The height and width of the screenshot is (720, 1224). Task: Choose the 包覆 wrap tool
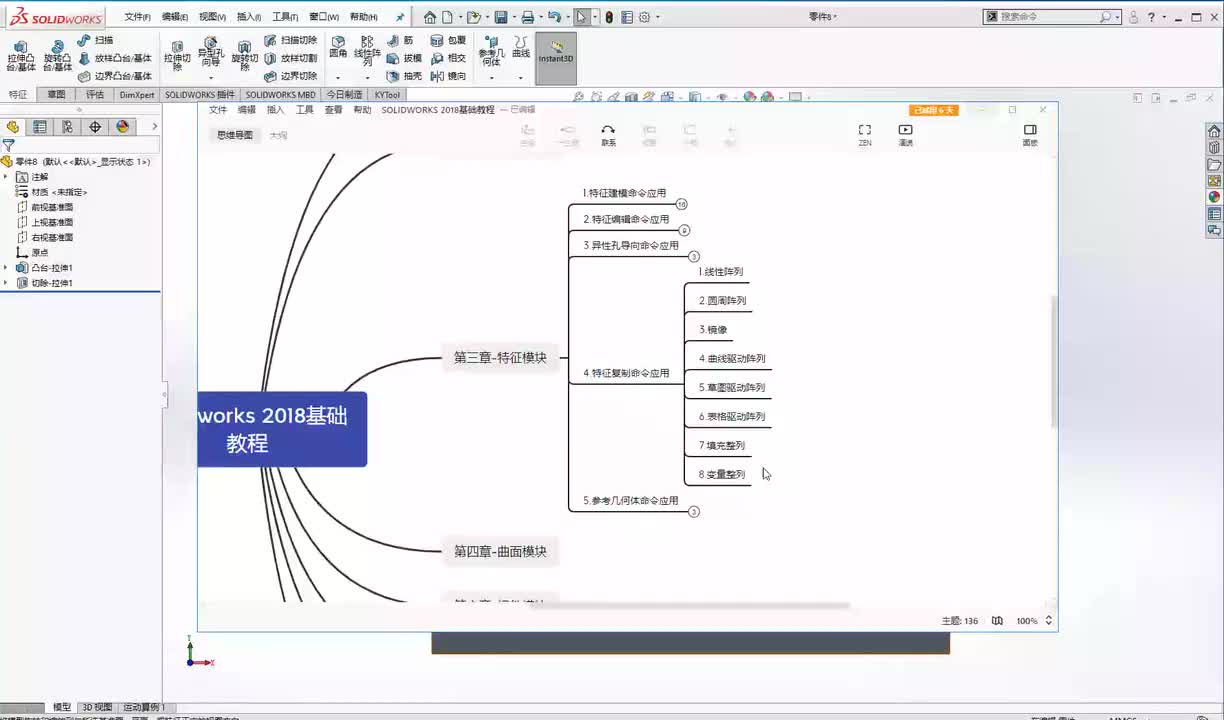tap(449, 40)
